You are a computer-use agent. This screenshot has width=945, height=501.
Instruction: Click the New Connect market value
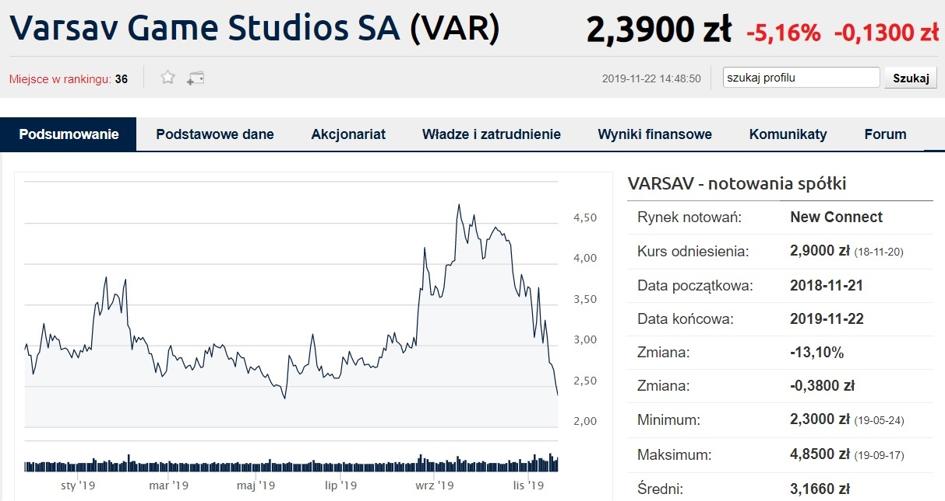pyautogui.click(x=836, y=217)
